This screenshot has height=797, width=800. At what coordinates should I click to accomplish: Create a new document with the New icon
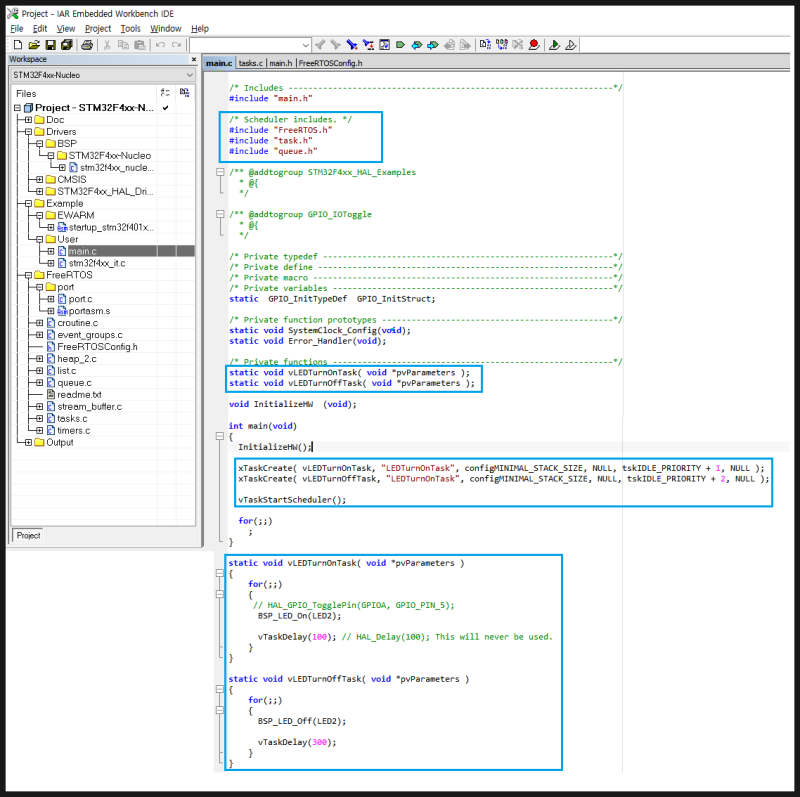[18, 45]
